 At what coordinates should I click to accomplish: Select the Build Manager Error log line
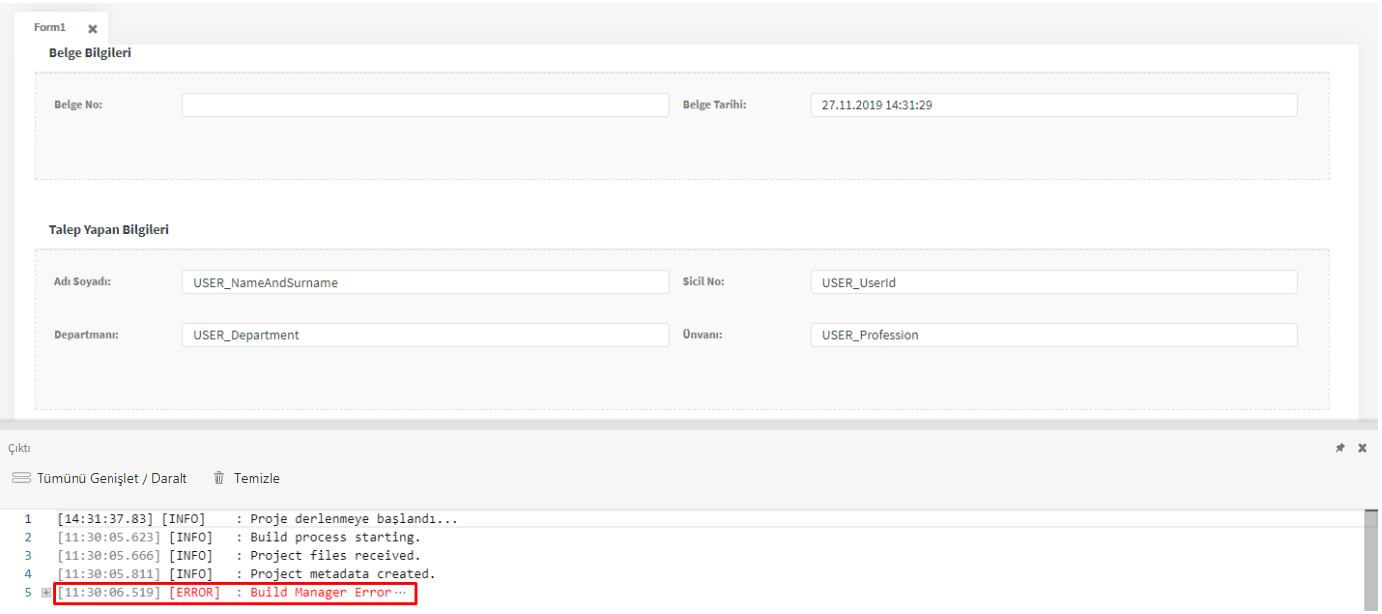click(234, 593)
